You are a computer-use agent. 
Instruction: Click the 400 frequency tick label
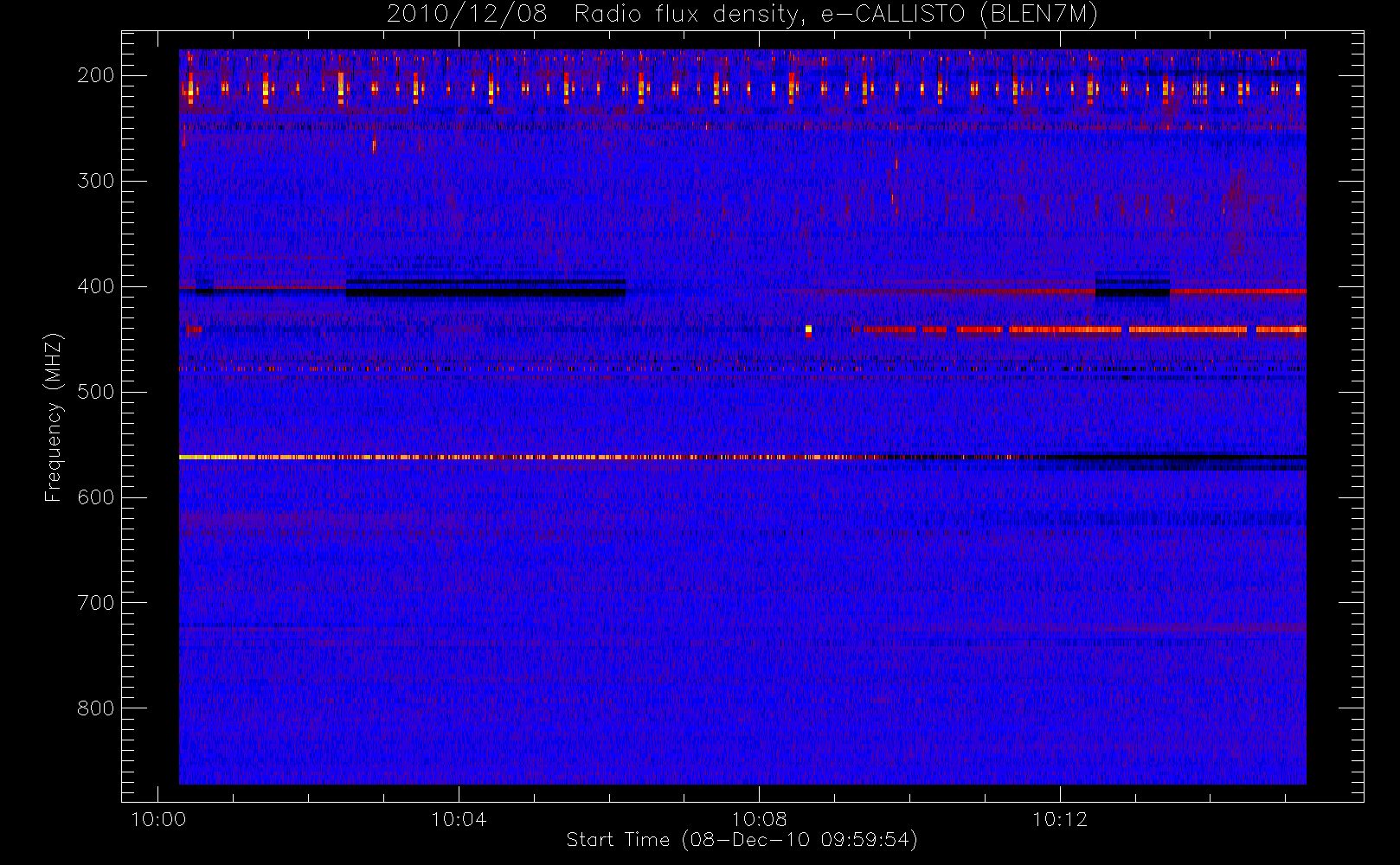tap(96, 286)
